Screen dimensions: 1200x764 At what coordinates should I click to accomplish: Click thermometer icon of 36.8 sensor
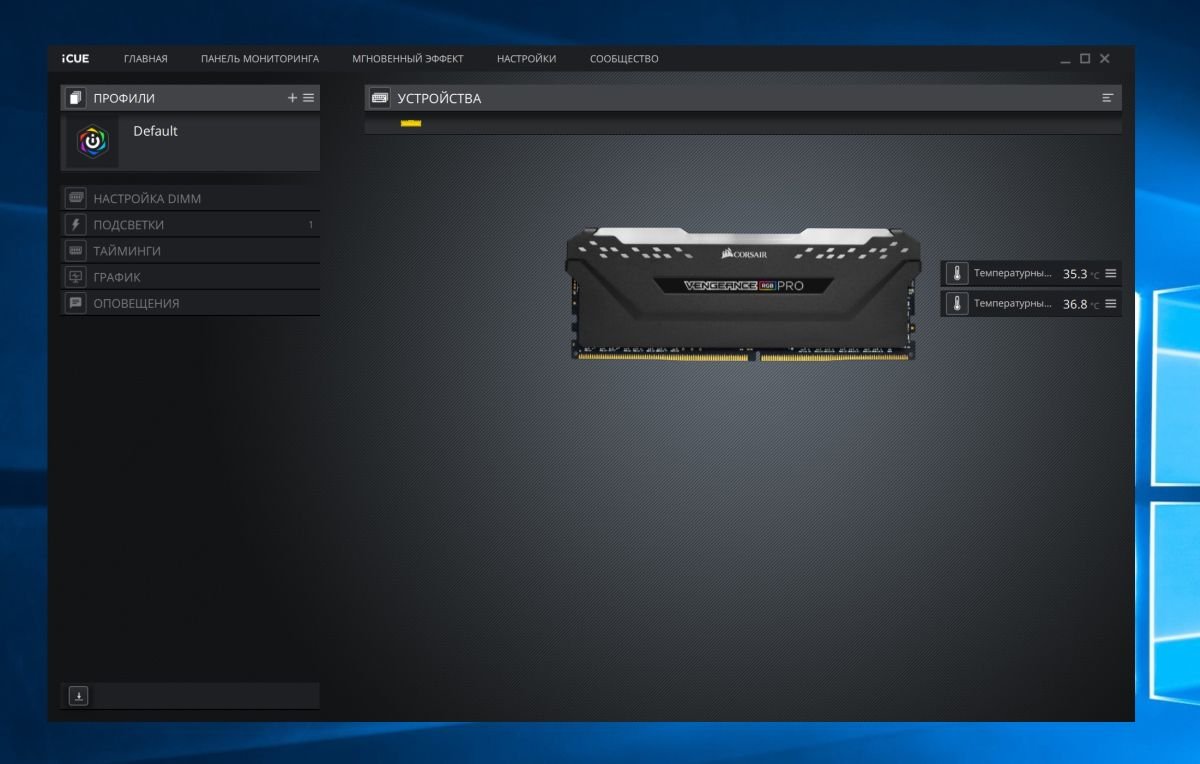tap(957, 303)
